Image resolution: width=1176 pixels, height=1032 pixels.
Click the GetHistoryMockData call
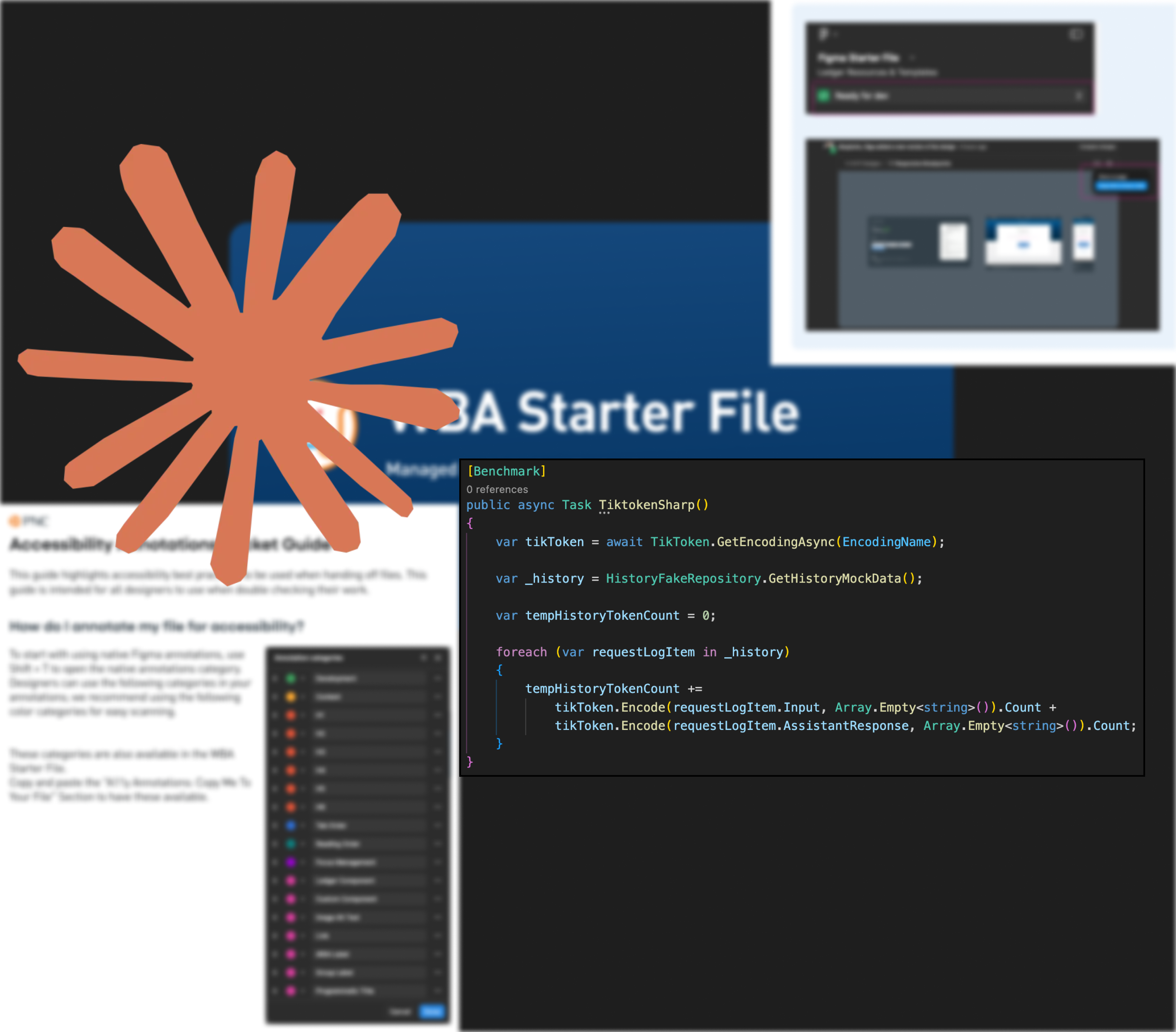coord(835,578)
